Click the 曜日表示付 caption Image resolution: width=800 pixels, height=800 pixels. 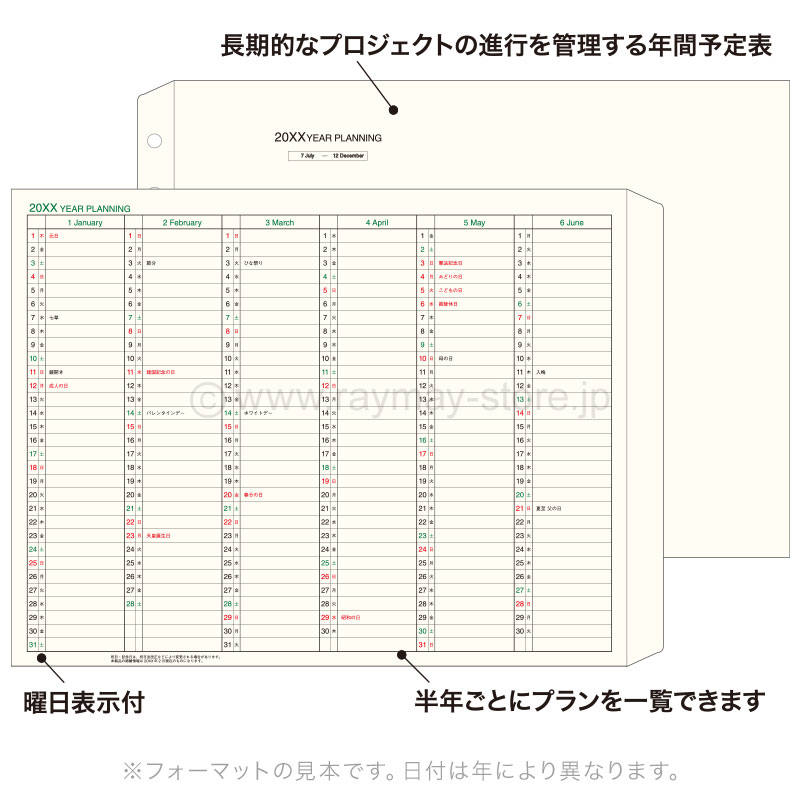coord(83,702)
